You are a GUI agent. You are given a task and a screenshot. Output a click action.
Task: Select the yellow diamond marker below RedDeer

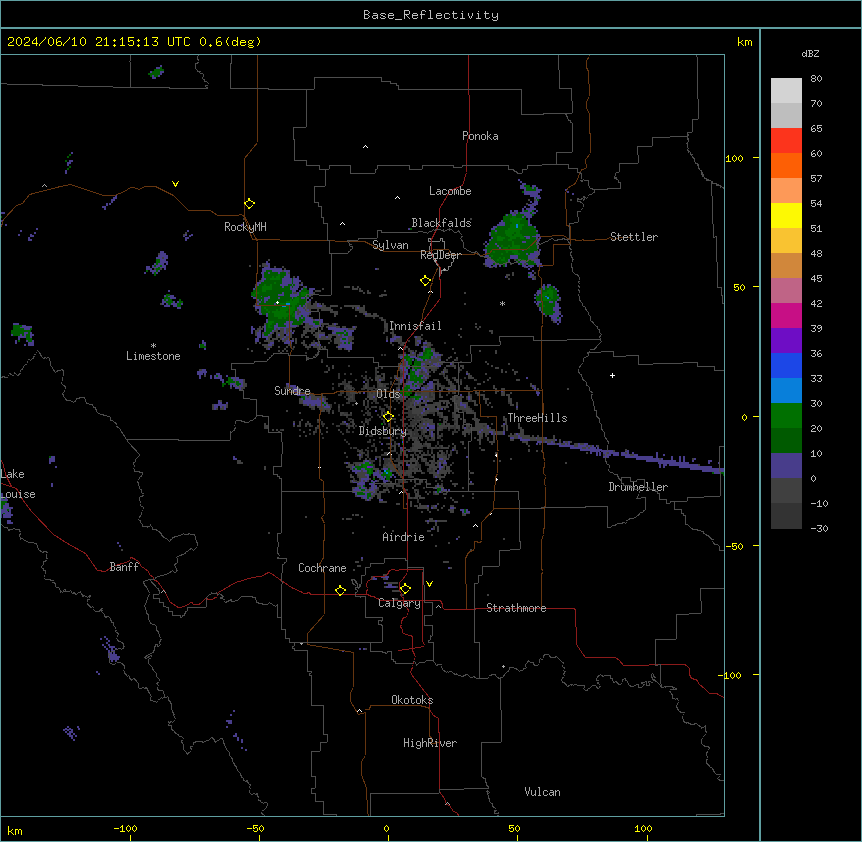(425, 281)
